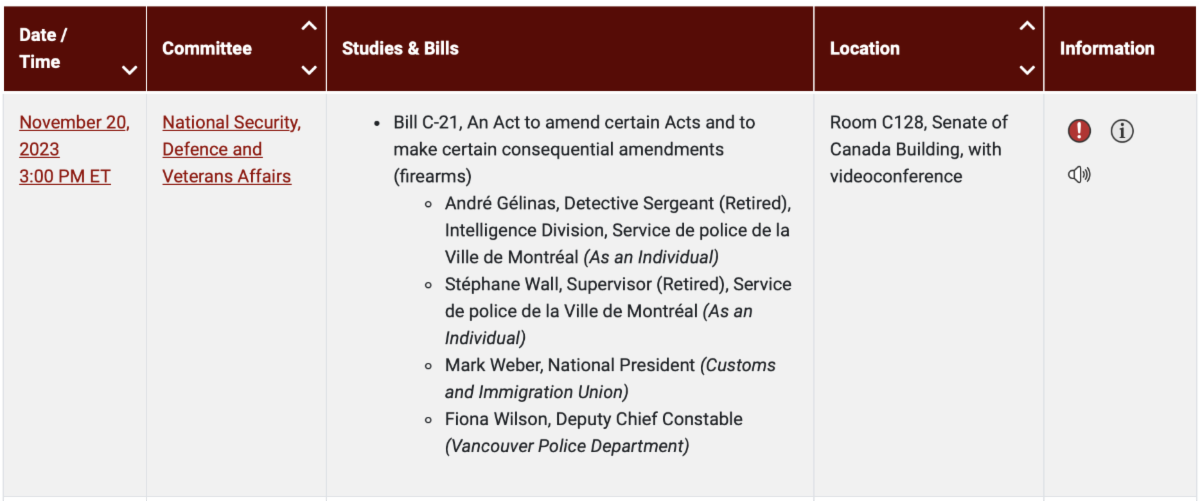Click the Studies & Bills column header
Image resolution: width=1200 pixels, height=501 pixels.
pos(400,48)
